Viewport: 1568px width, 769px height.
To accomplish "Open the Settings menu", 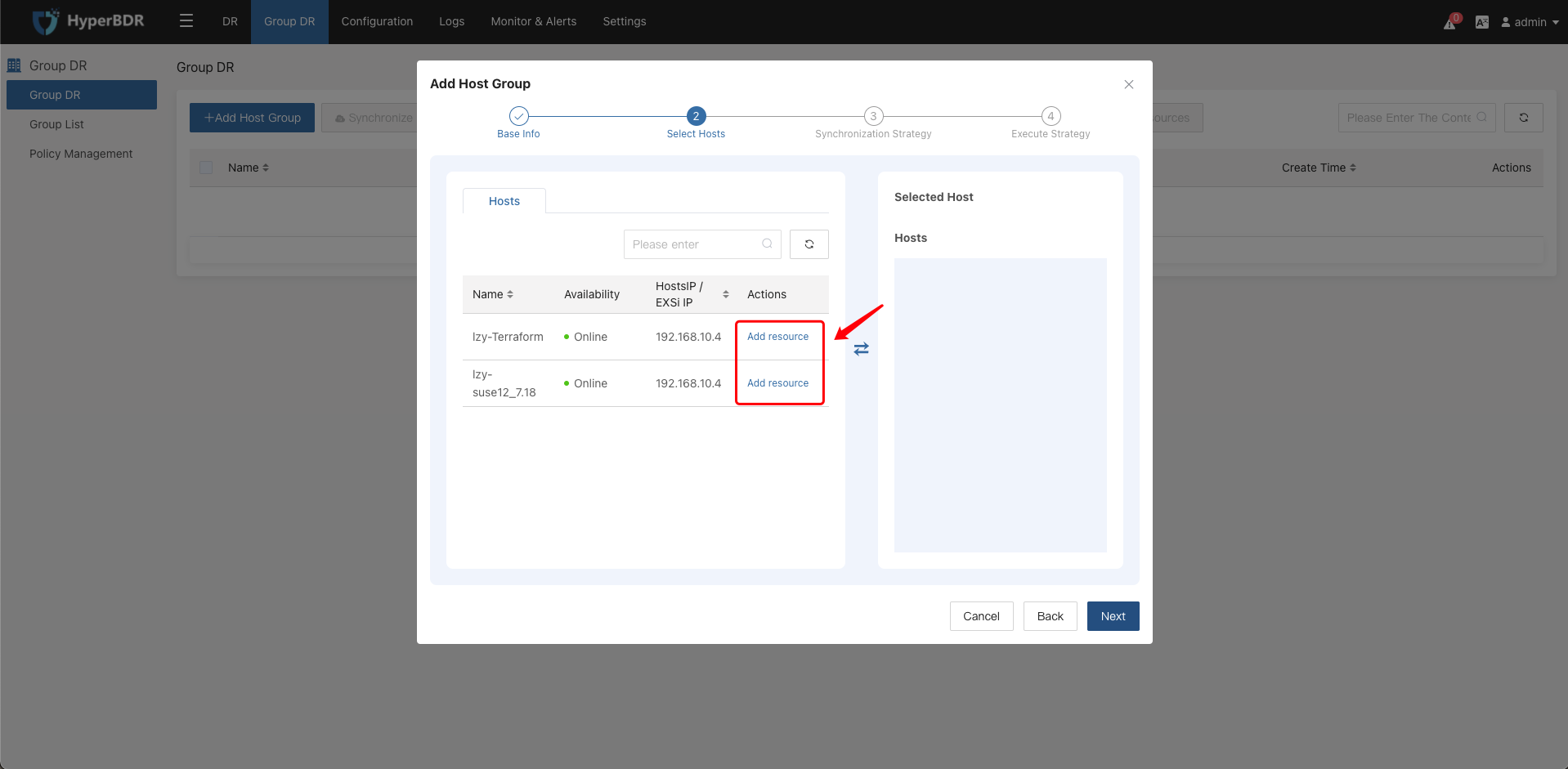I will click(625, 21).
